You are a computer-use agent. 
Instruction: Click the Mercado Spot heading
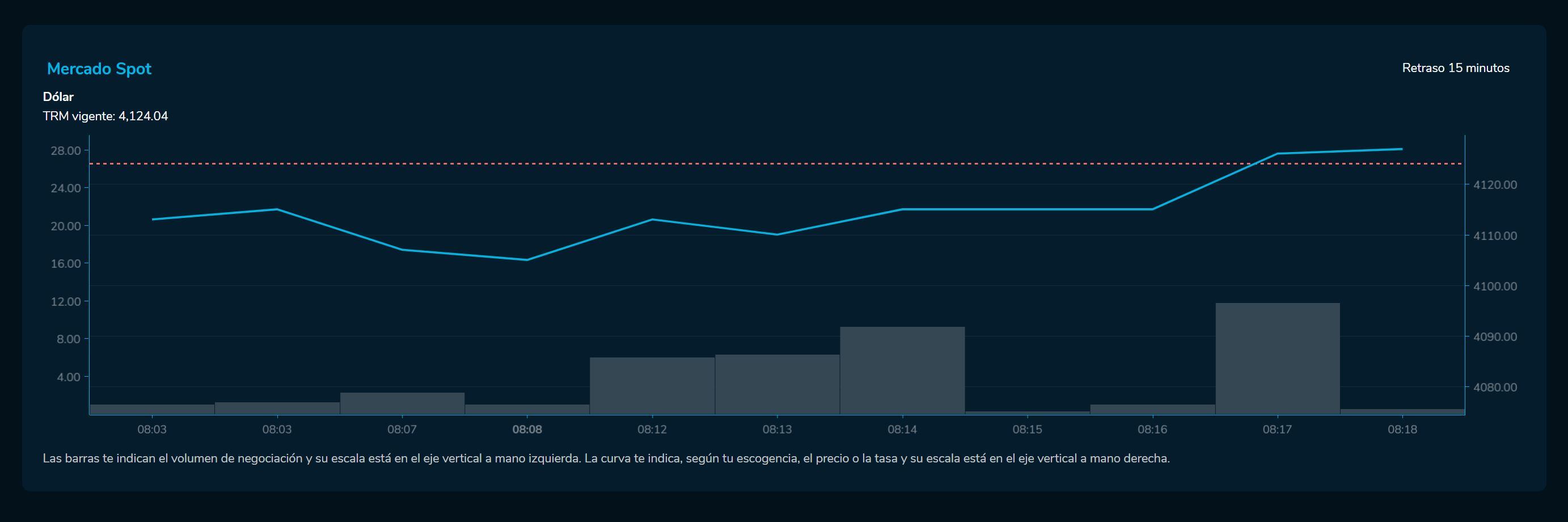99,69
